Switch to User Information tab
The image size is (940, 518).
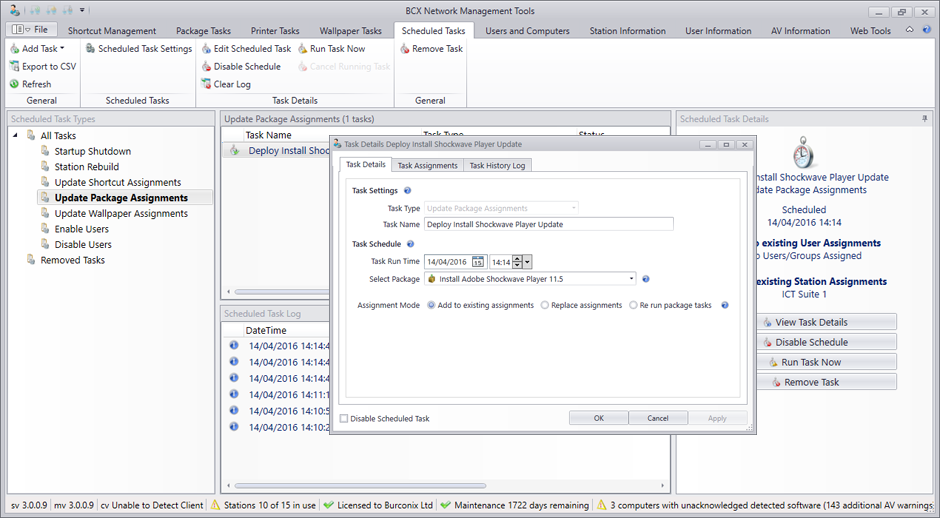point(718,31)
